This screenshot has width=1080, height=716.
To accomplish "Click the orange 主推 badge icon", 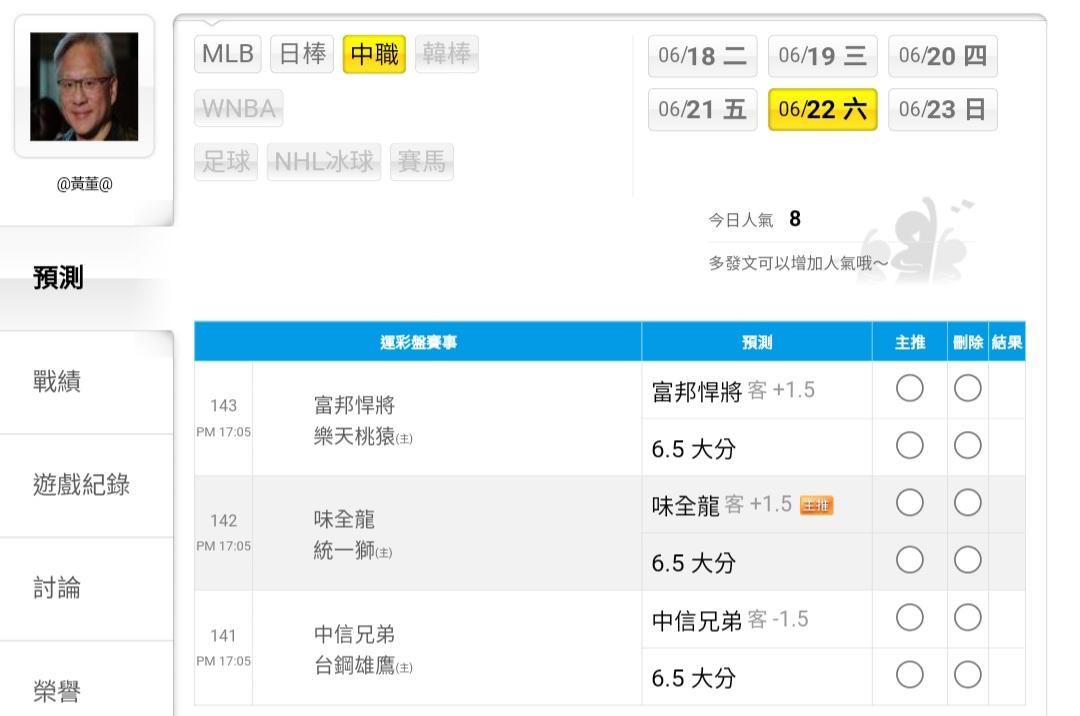I will tap(817, 506).
